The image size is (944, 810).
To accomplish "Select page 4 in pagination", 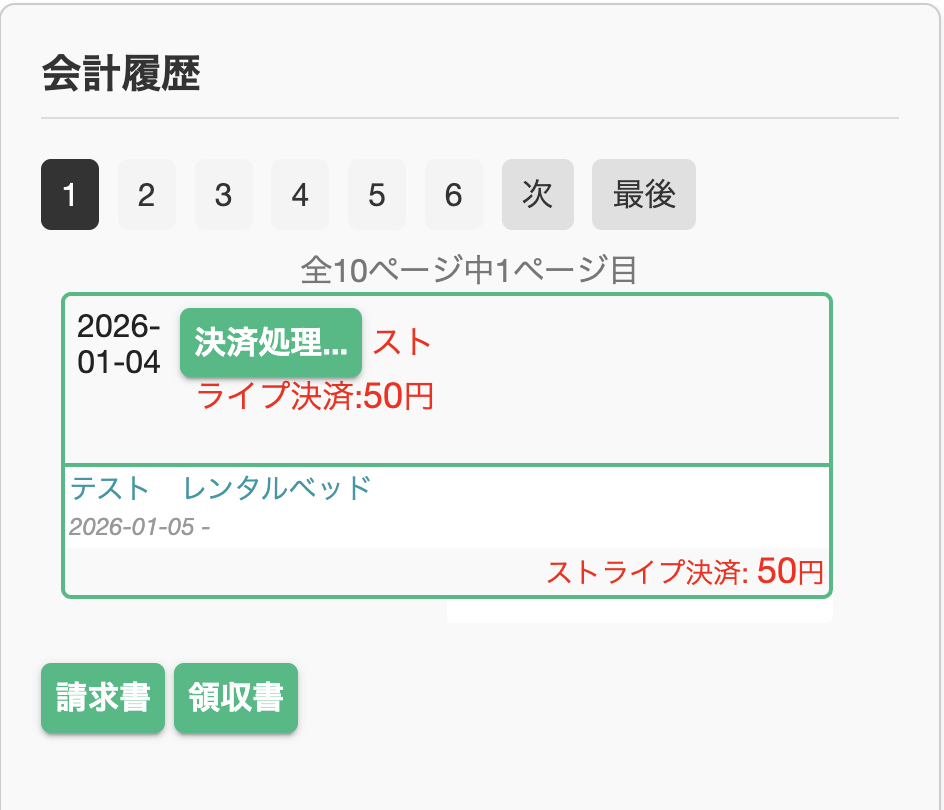I will [x=300, y=195].
